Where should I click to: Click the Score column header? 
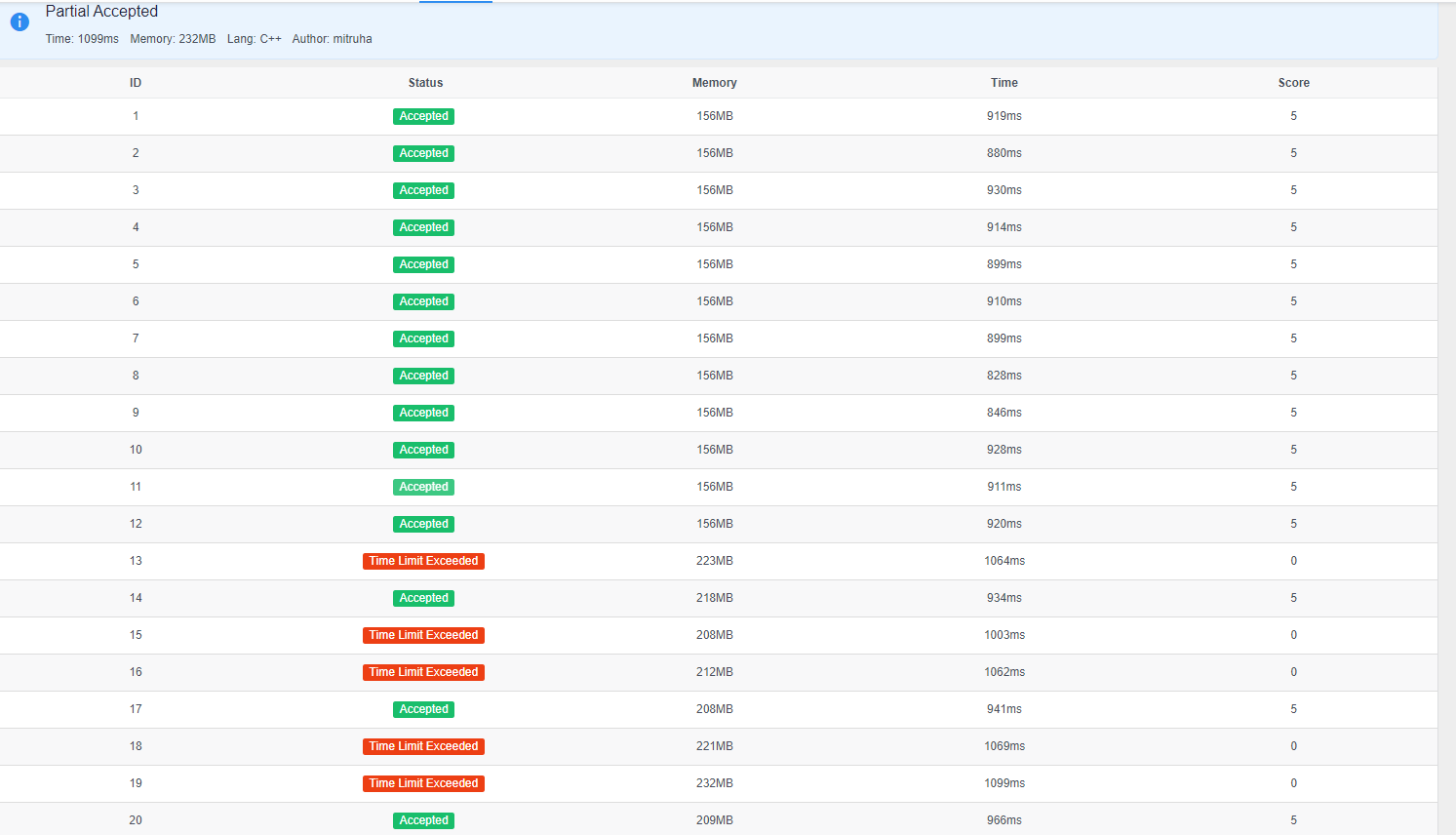[1294, 83]
